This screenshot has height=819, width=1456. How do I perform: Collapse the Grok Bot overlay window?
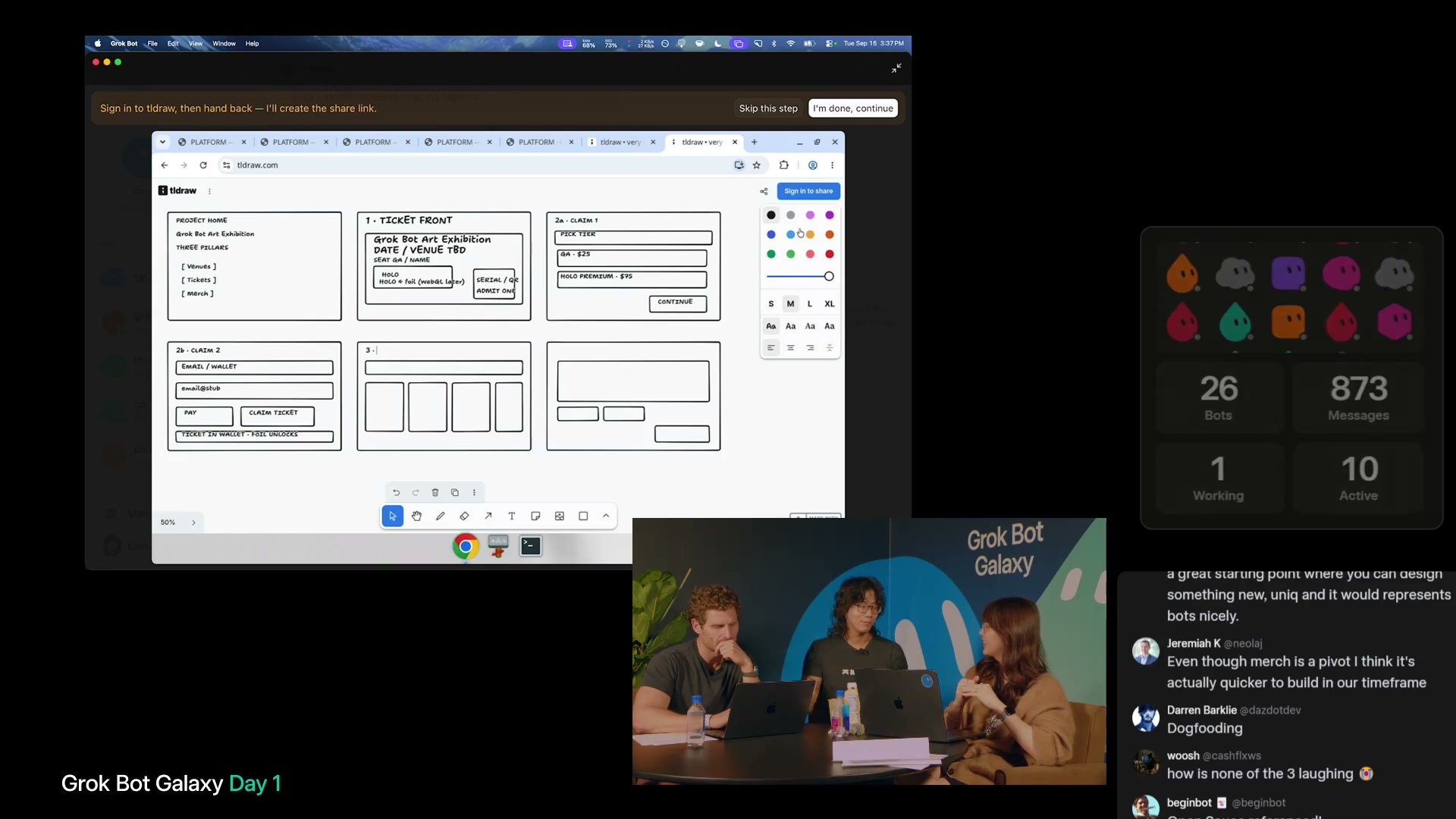[896, 68]
